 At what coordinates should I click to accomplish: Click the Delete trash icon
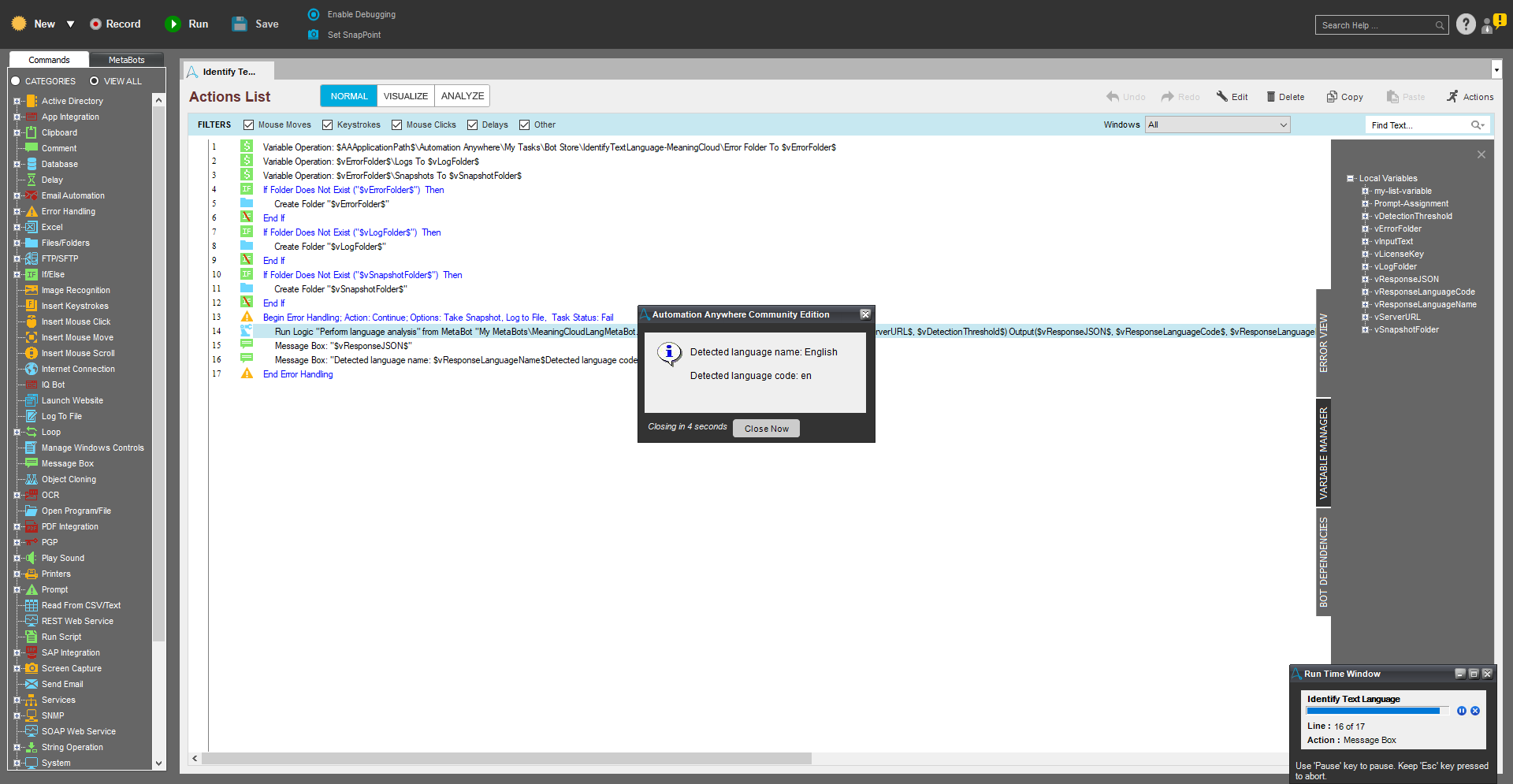tap(1271, 97)
